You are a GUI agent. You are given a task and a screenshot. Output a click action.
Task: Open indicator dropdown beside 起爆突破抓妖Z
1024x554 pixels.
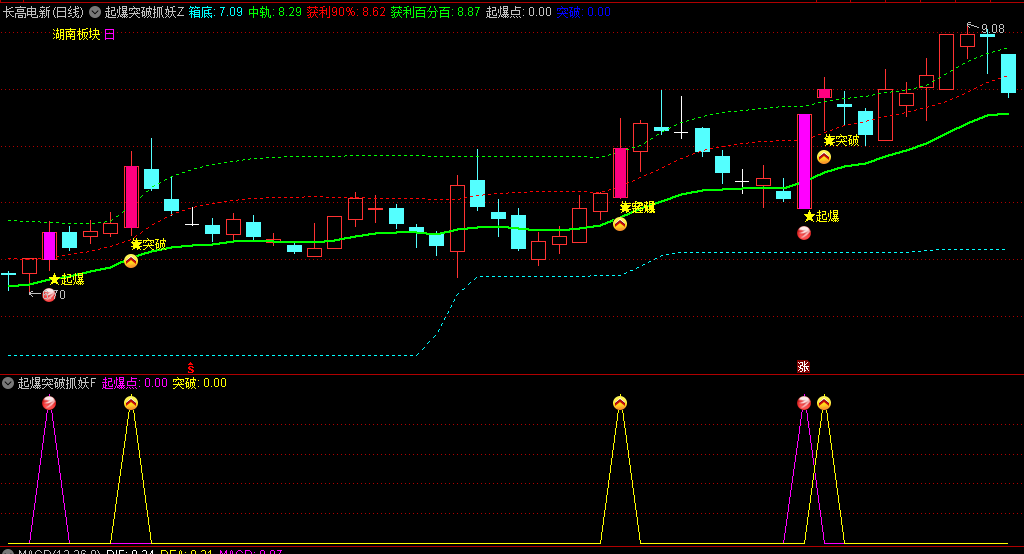(95, 12)
